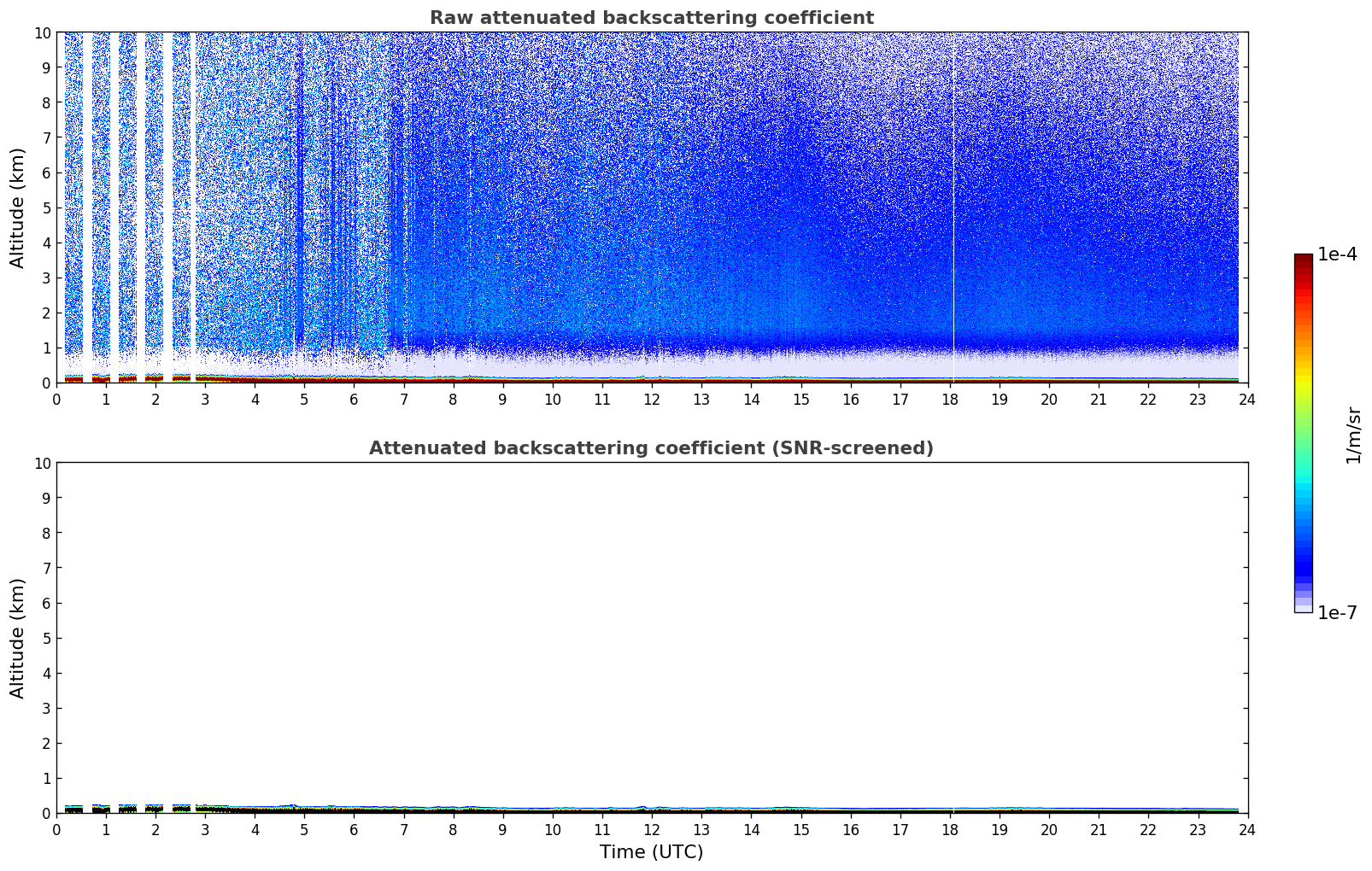Click the 12-hour tick on bottom plot axis

pyautogui.click(x=652, y=829)
